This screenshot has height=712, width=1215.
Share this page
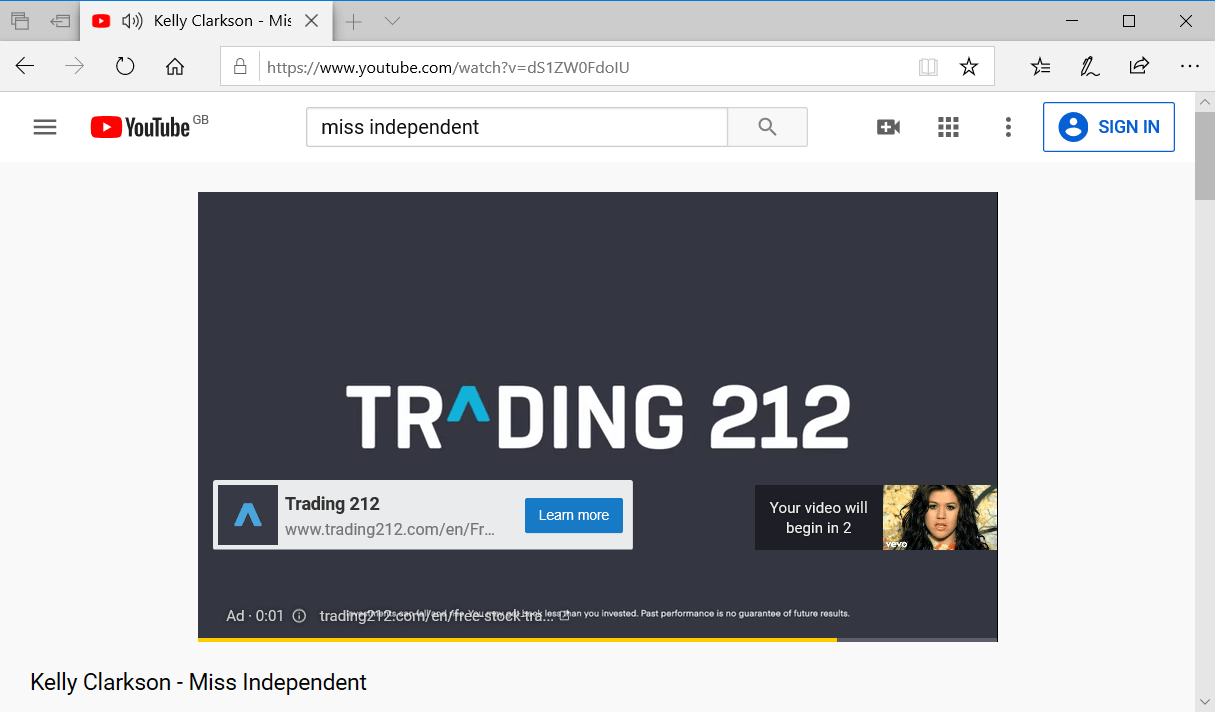click(x=1139, y=67)
